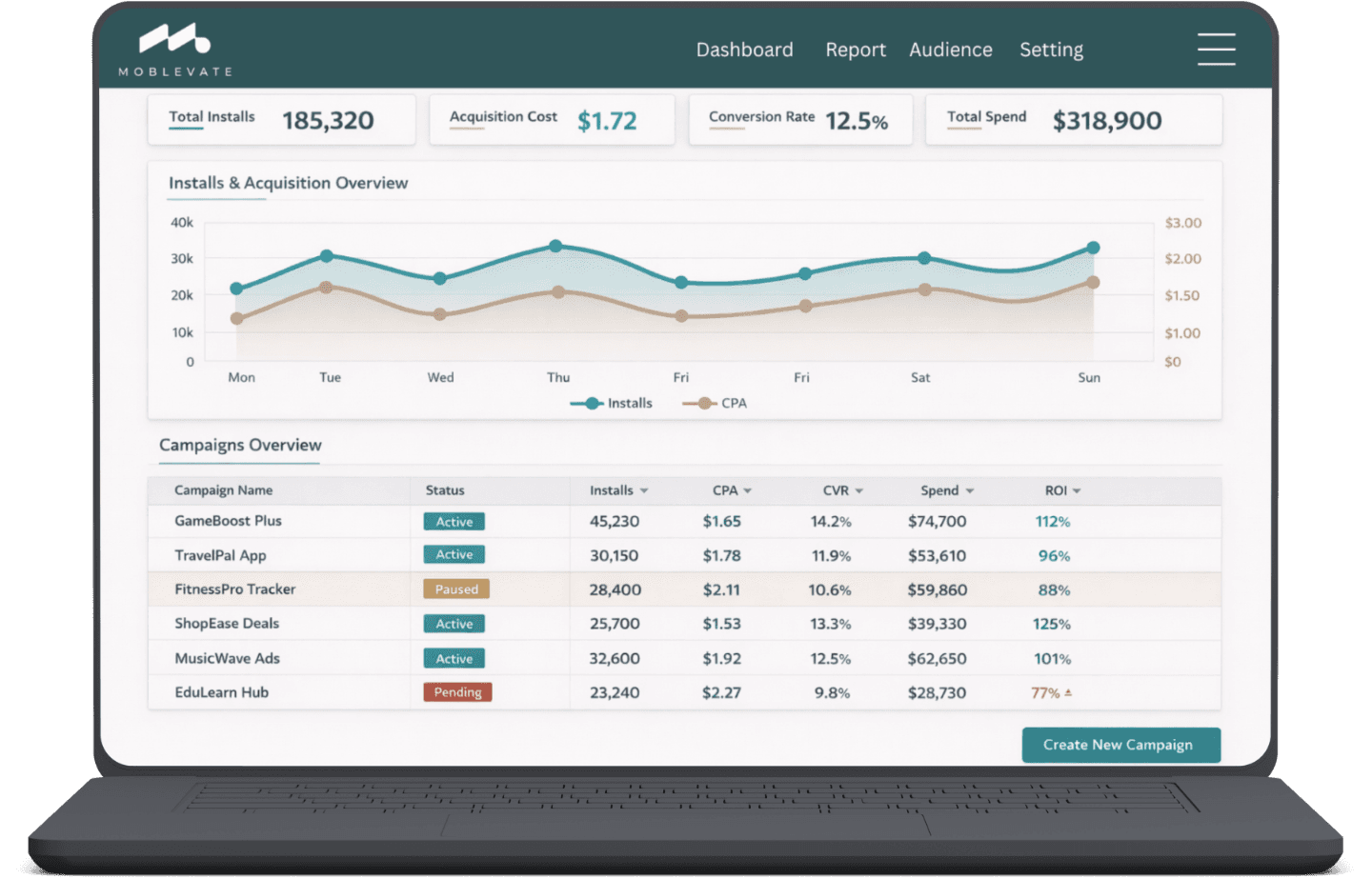Toggle the Installs series in chart legend
Viewport: 1372px width, 879px height.
point(612,403)
